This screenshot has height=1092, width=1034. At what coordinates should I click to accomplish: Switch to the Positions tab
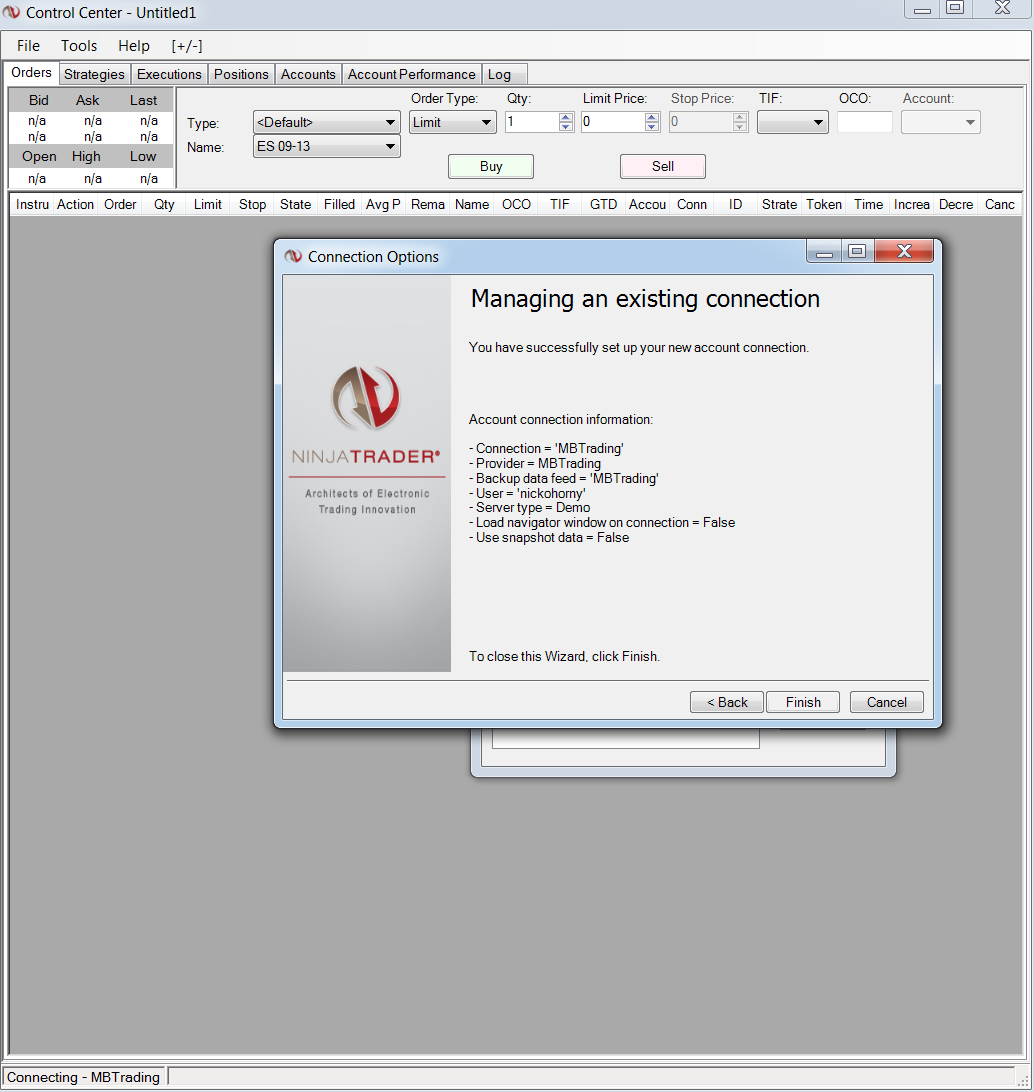[241, 74]
